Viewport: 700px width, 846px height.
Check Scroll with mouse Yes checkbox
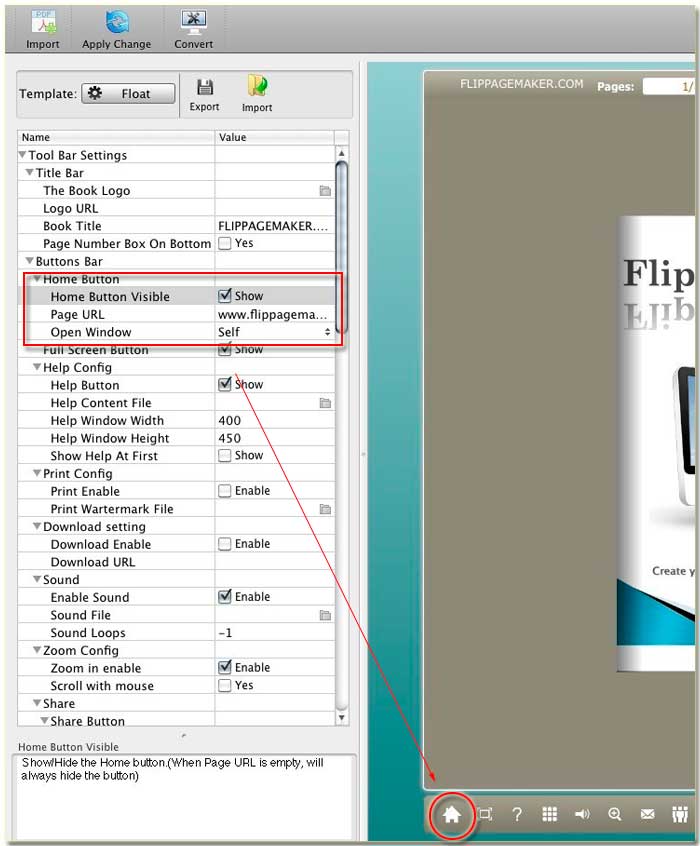click(225, 686)
